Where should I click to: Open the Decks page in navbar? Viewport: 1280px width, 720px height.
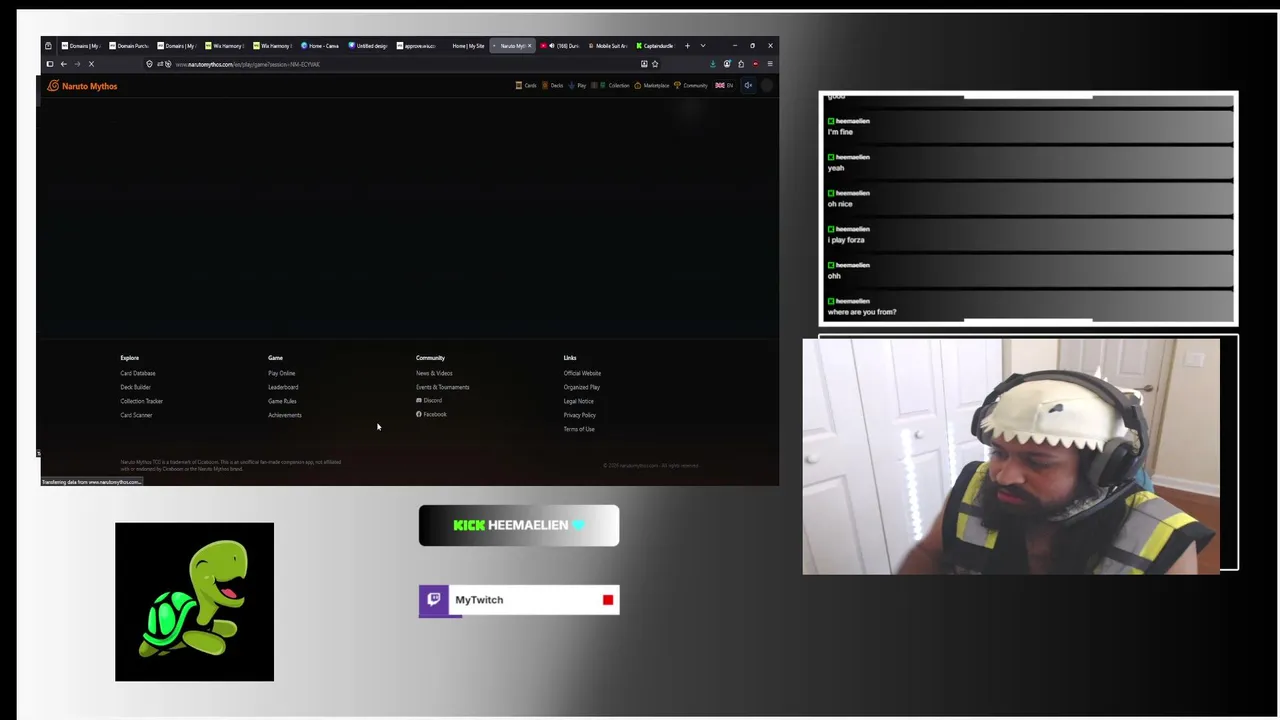pyautogui.click(x=553, y=86)
